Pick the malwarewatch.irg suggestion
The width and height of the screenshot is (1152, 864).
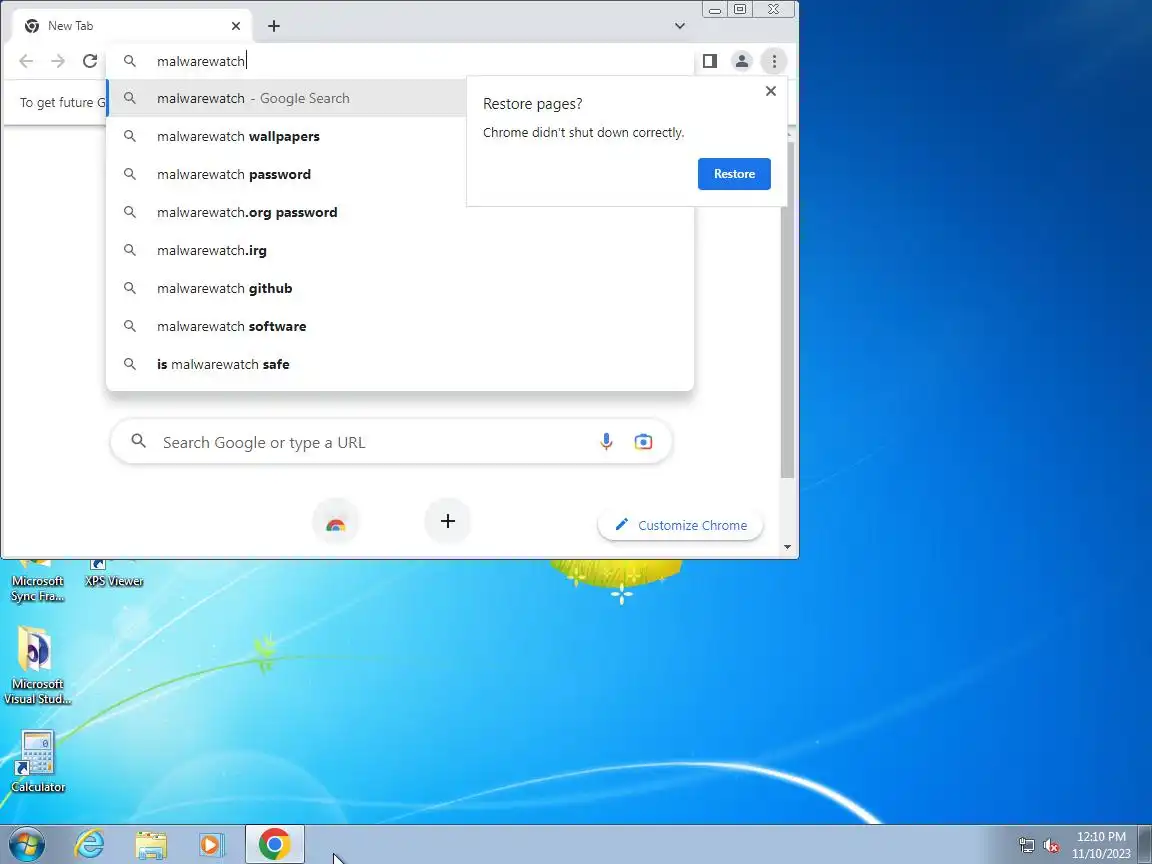click(x=400, y=251)
